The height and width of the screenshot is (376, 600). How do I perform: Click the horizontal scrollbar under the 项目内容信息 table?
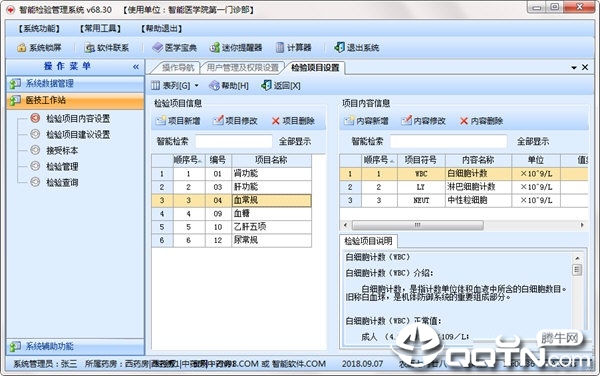click(x=463, y=225)
